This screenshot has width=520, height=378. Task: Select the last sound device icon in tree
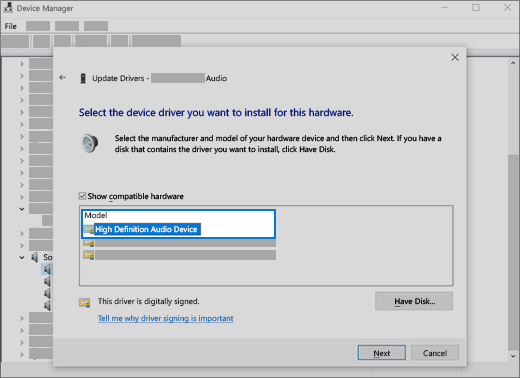48,305
